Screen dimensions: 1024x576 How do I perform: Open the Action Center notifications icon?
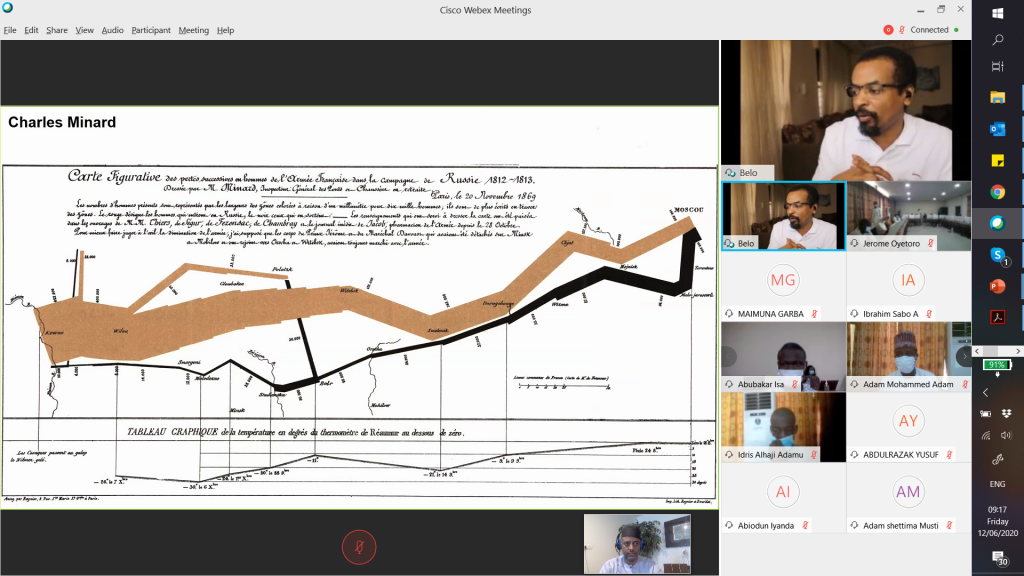coord(998,558)
